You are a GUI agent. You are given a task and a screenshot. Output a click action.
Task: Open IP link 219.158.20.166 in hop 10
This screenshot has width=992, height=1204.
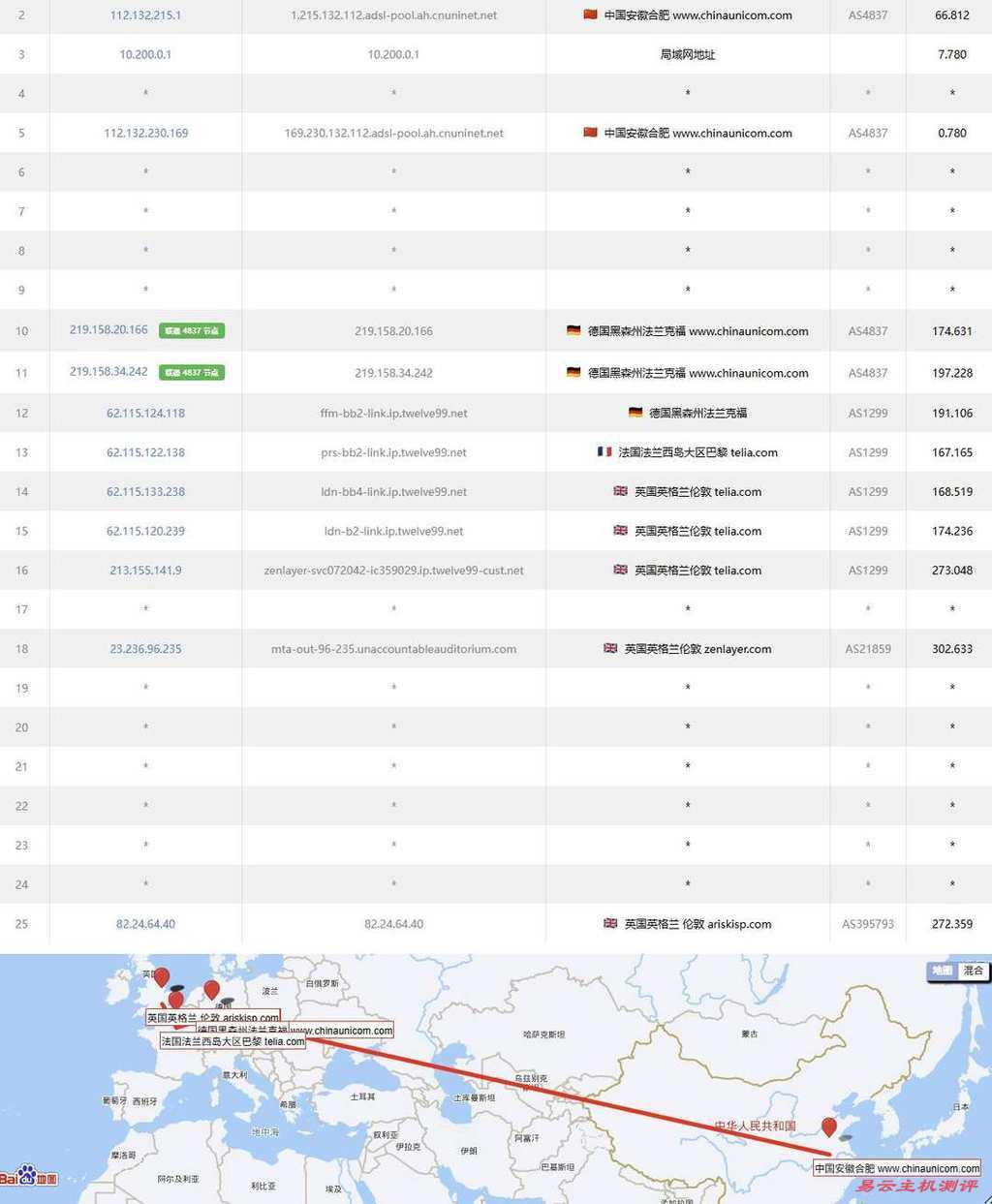click(108, 330)
